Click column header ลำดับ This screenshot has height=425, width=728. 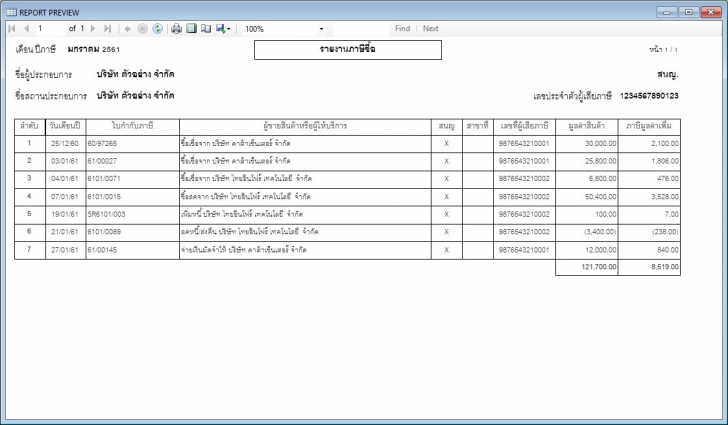(x=29, y=126)
